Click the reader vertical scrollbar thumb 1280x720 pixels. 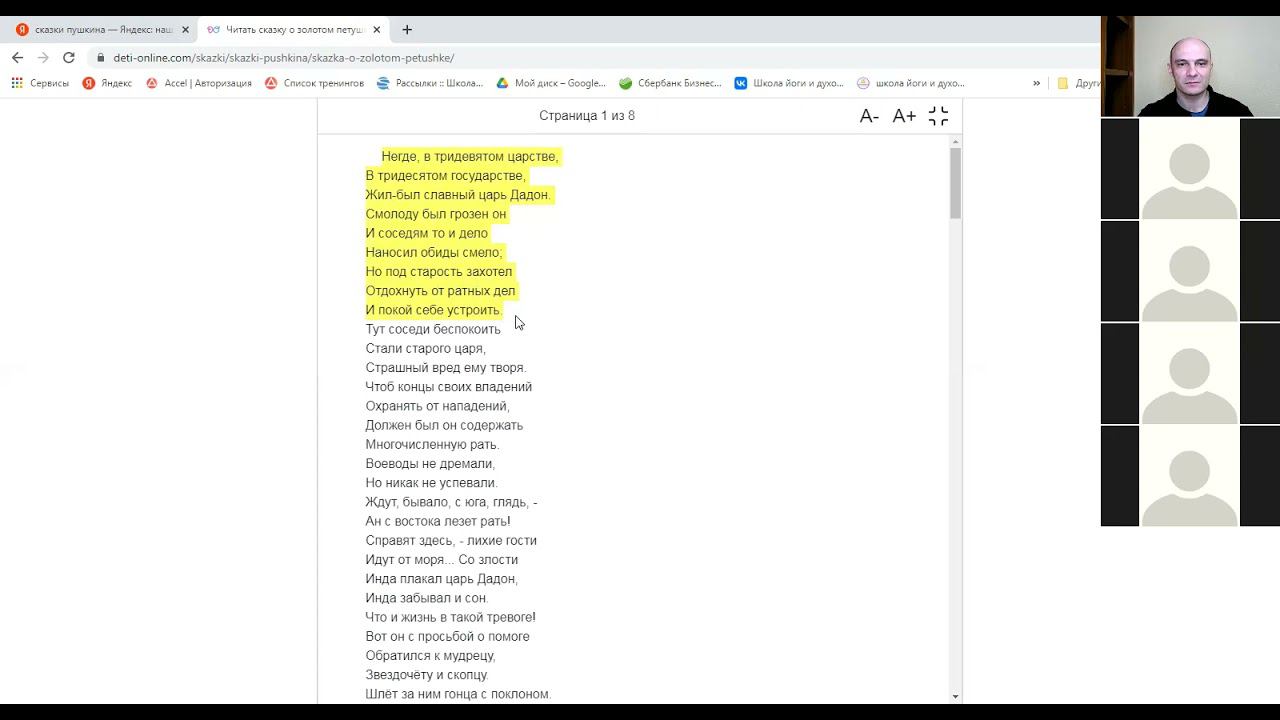coord(955,183)
